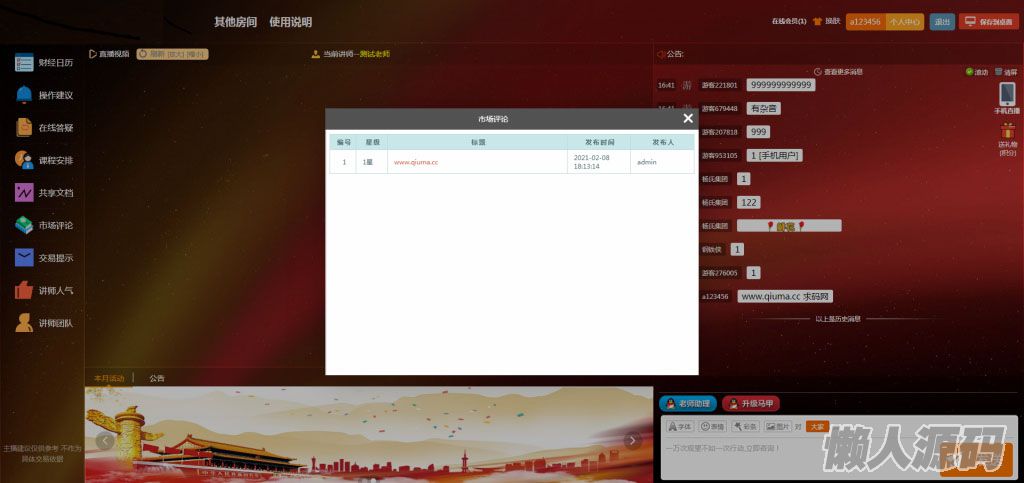Select the 大家 chat recipient dropdown
The image size is (1024, 483).
click(x=817, y=426)
